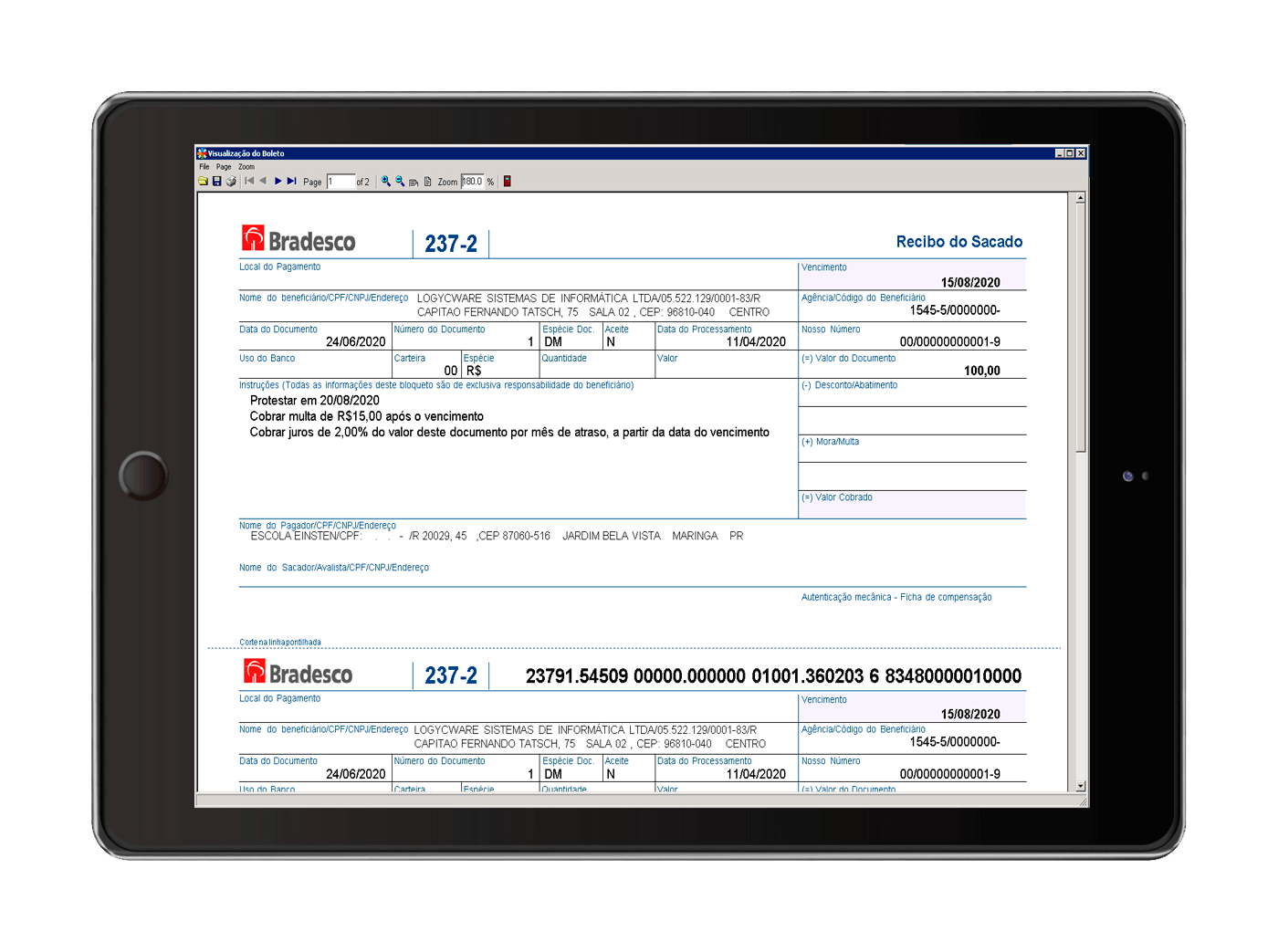Image resolution: width=1278 pixels, height=952 pixels.
Task: Click the zoom in magnifier icon
Action: [386, 182]
